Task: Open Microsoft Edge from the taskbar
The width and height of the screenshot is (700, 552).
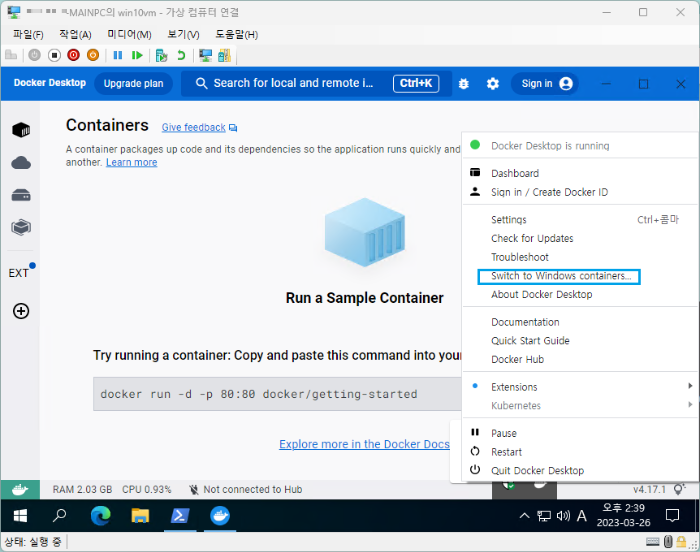Action: click(x=100, y=516)
